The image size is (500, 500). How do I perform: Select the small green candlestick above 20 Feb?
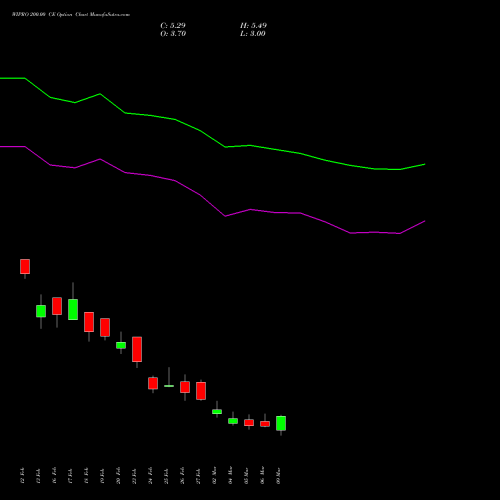(121, 345)
